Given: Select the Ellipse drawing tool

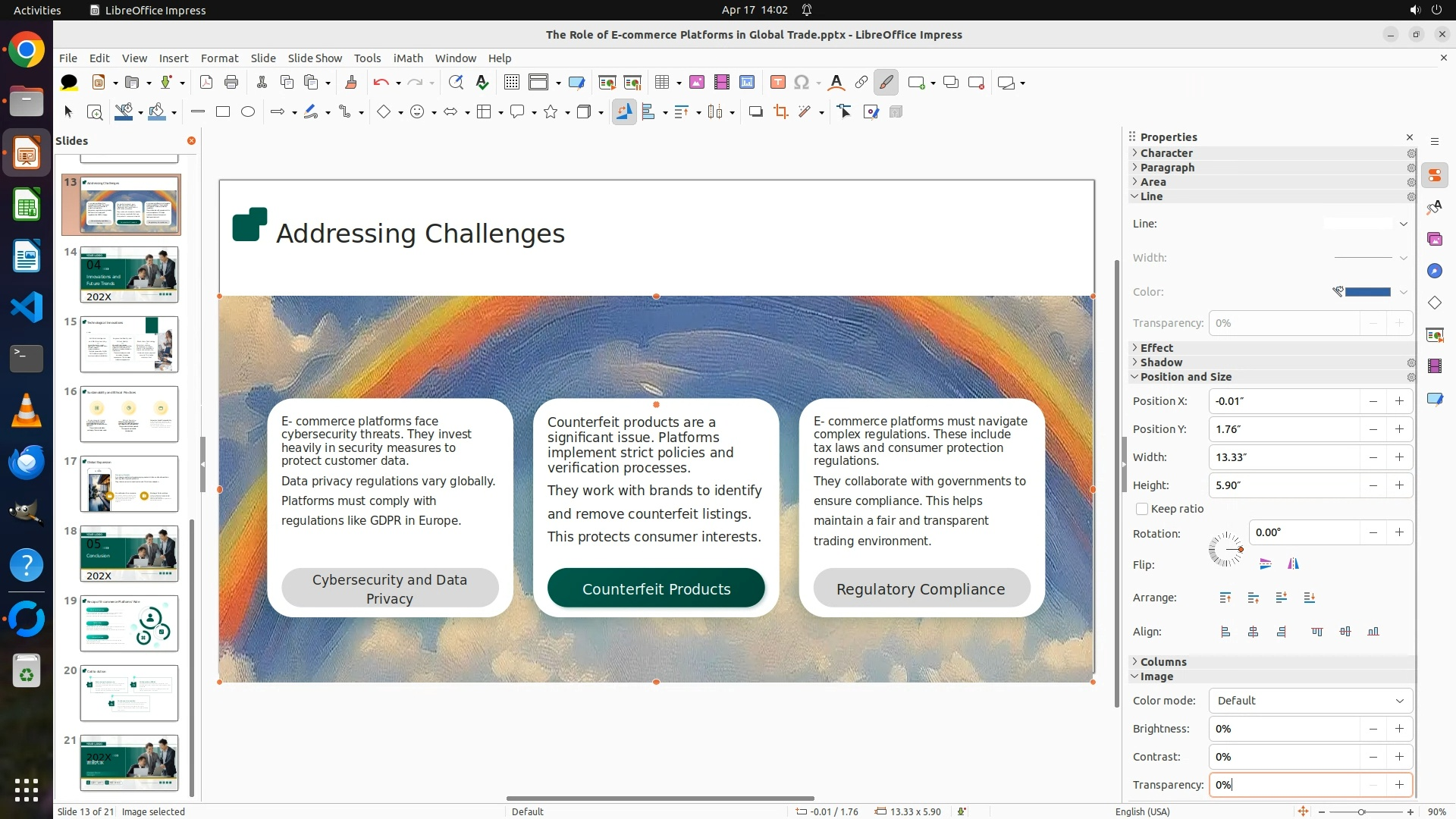Looking at the screenshot, I should point(248,112).
